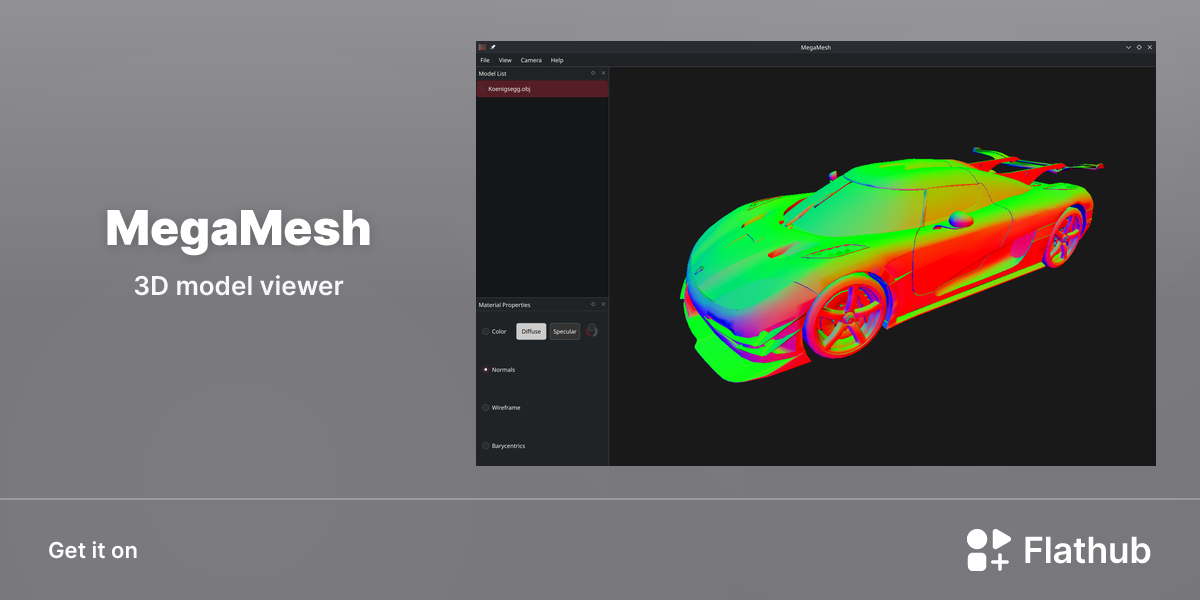Click the pin icon in the title bar

click(493, 47)
